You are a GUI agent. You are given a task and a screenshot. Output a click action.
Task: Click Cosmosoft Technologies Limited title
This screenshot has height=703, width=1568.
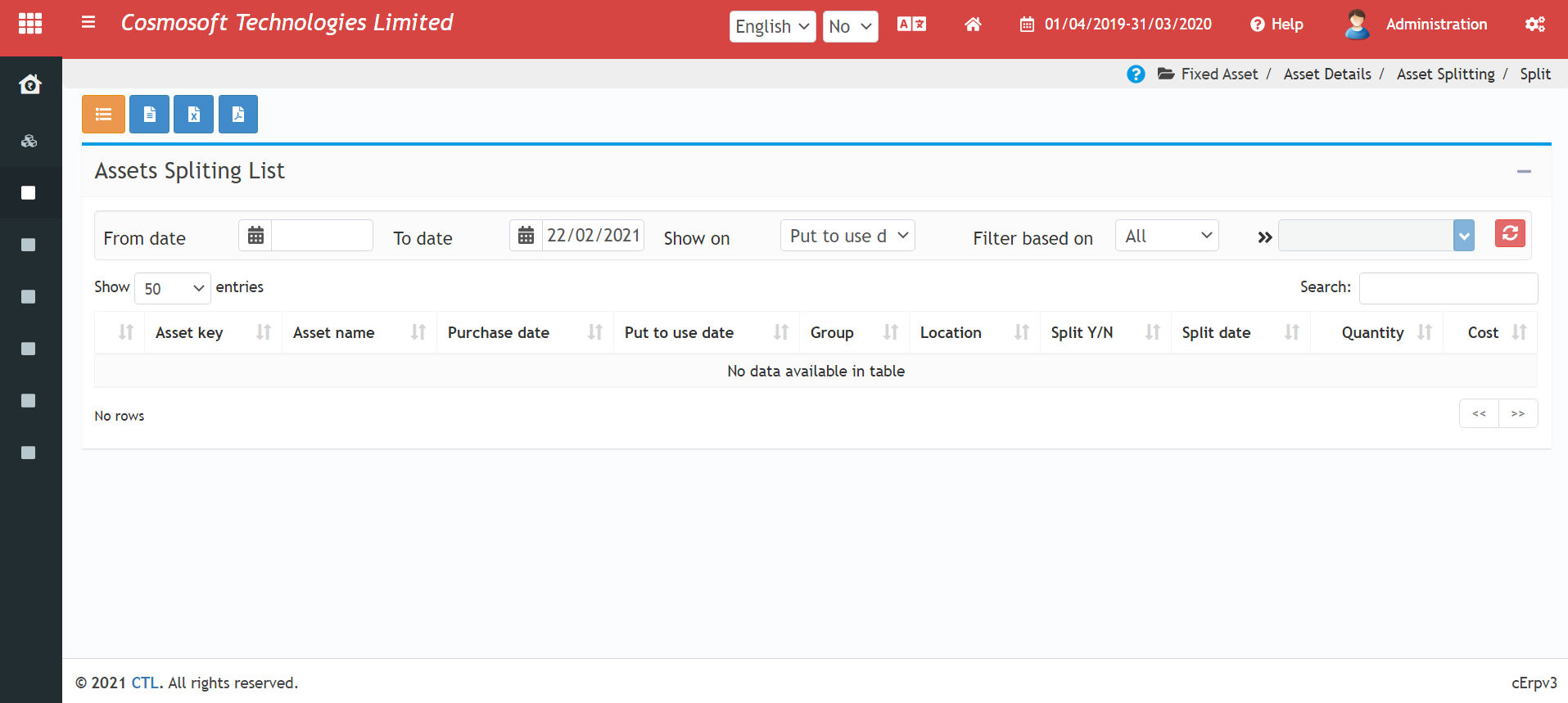pos(287,23)
